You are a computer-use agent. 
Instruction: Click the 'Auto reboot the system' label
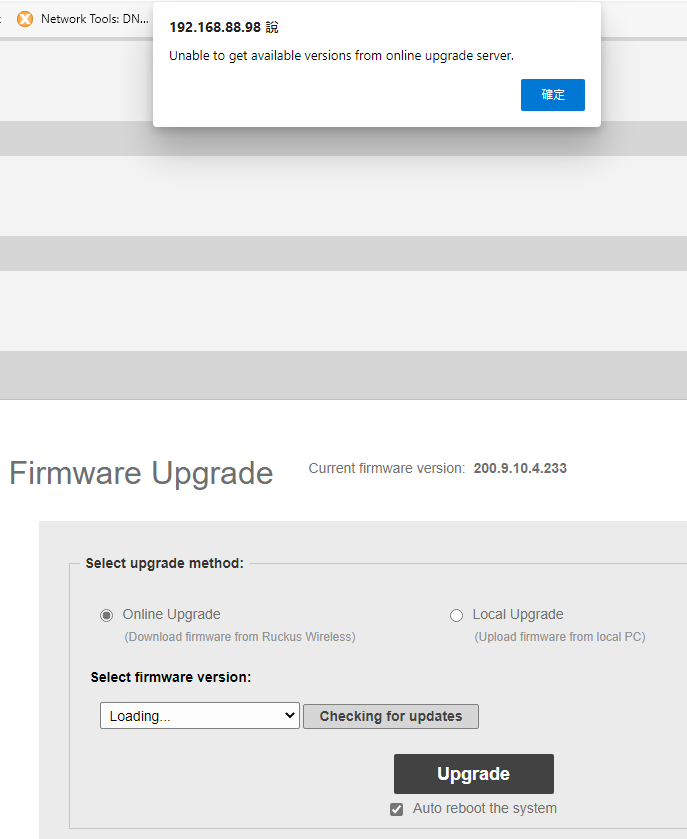tap(484, 808)
